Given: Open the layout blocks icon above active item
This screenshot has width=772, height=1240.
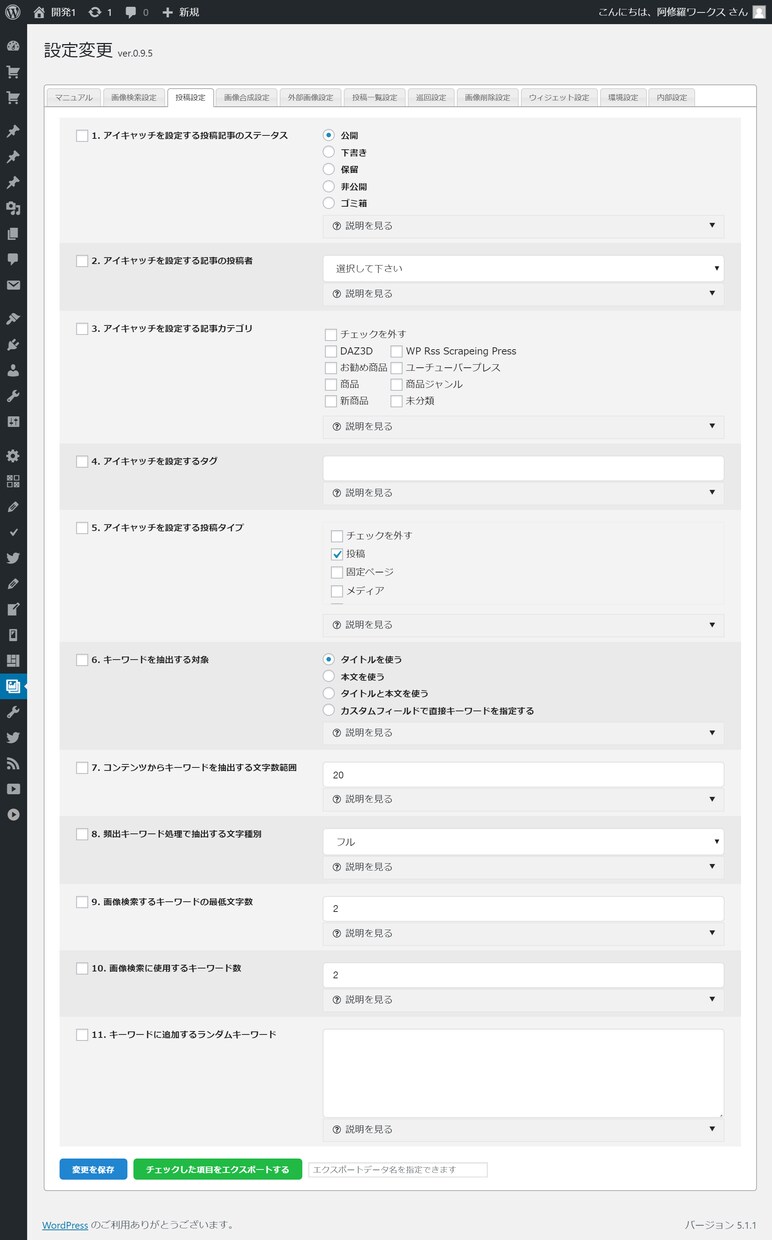Looking at the screenshot, I should click(x=13, y=661).
